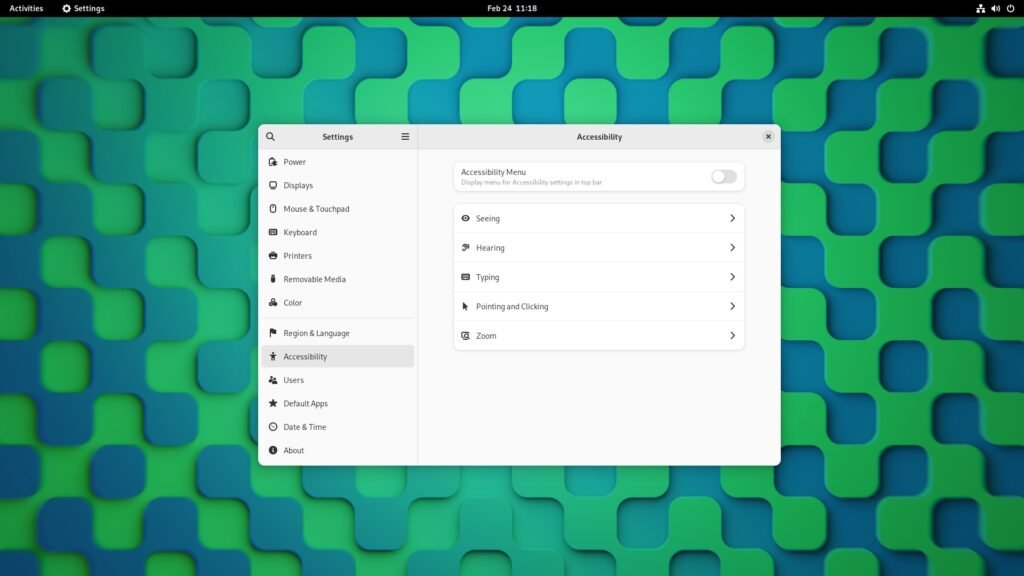Screen dimensions: 1024x576
Task: Open the Printers panel
Action: click(338, 256)
